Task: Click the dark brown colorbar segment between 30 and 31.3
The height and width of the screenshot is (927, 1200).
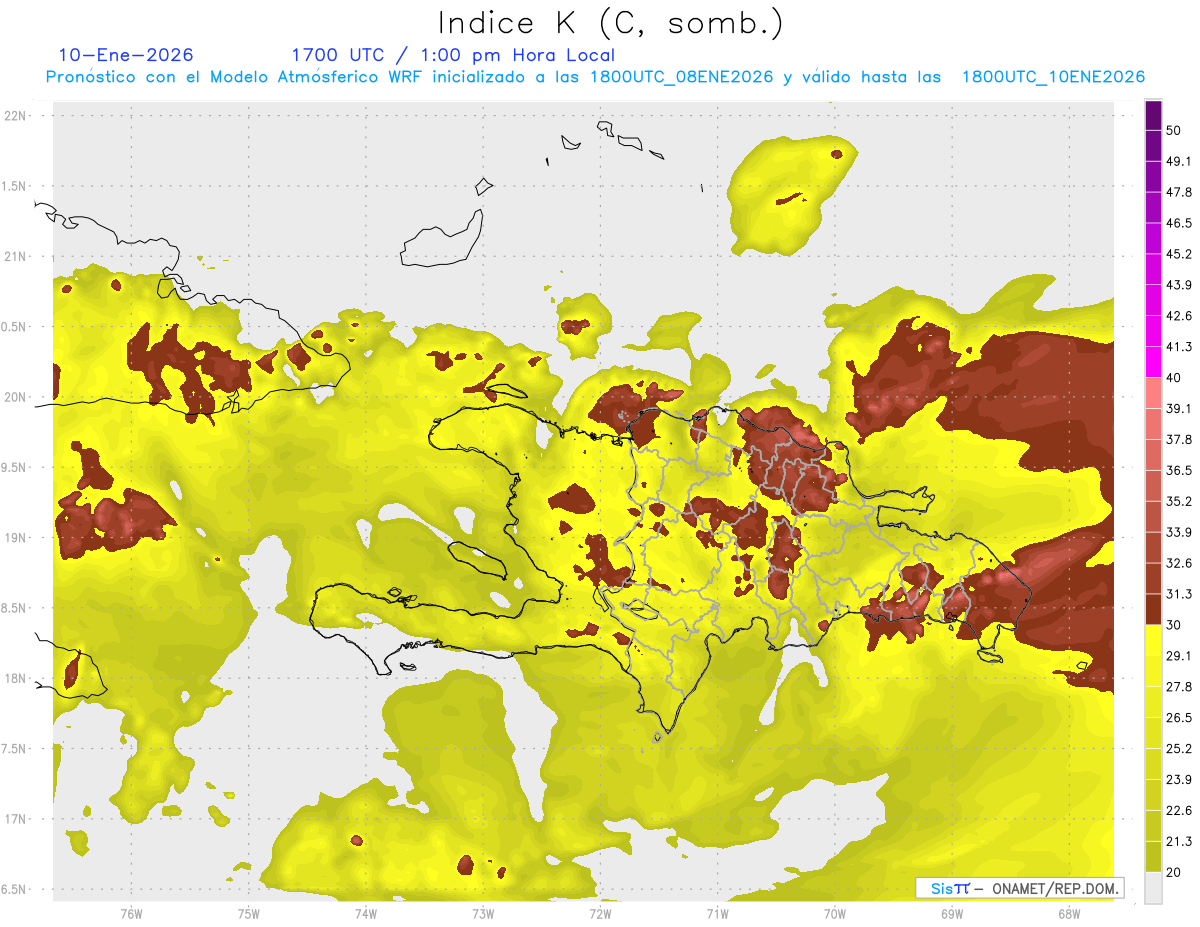Action: (x=1153, y=609)
